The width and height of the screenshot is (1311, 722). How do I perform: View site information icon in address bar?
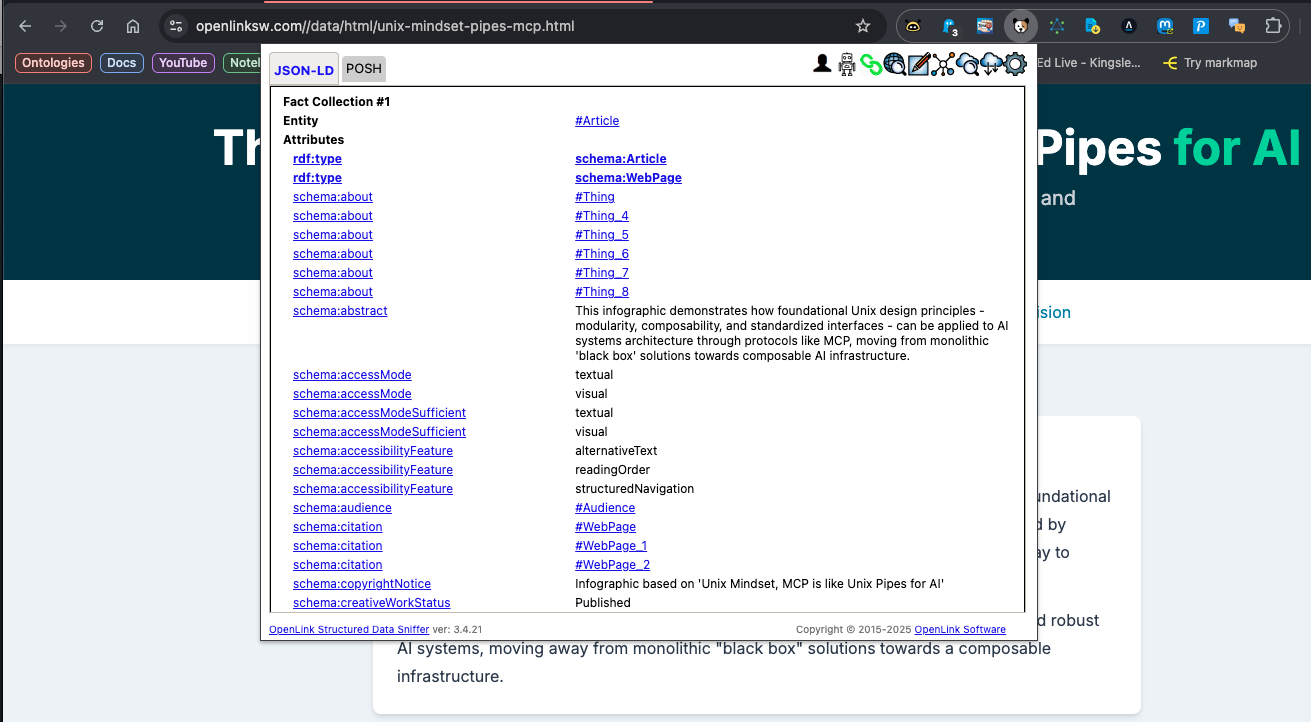pyautogui.click(x=175, y=26)
